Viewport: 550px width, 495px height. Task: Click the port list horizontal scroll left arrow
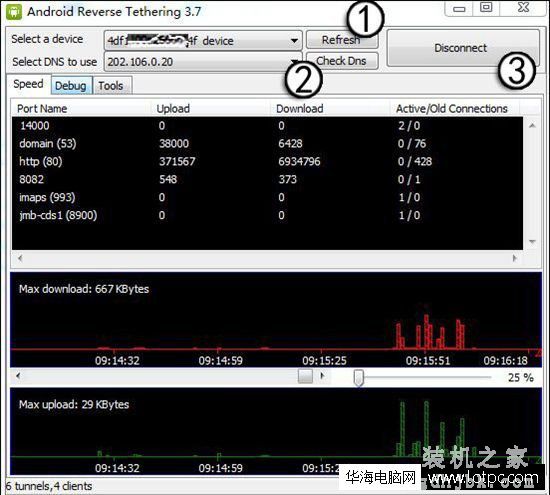click(20, 258)
